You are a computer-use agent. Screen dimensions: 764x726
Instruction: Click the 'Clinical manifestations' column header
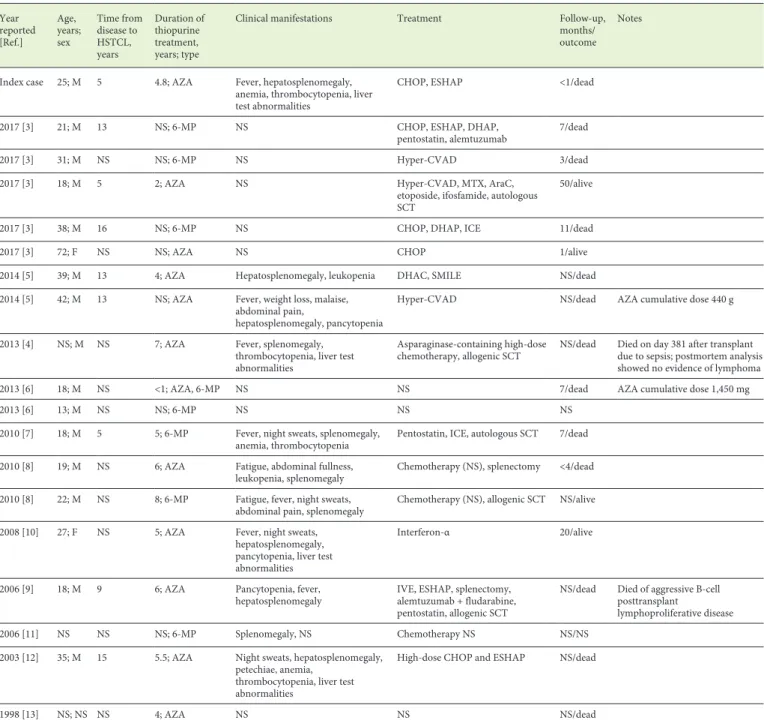pos(284,19)
